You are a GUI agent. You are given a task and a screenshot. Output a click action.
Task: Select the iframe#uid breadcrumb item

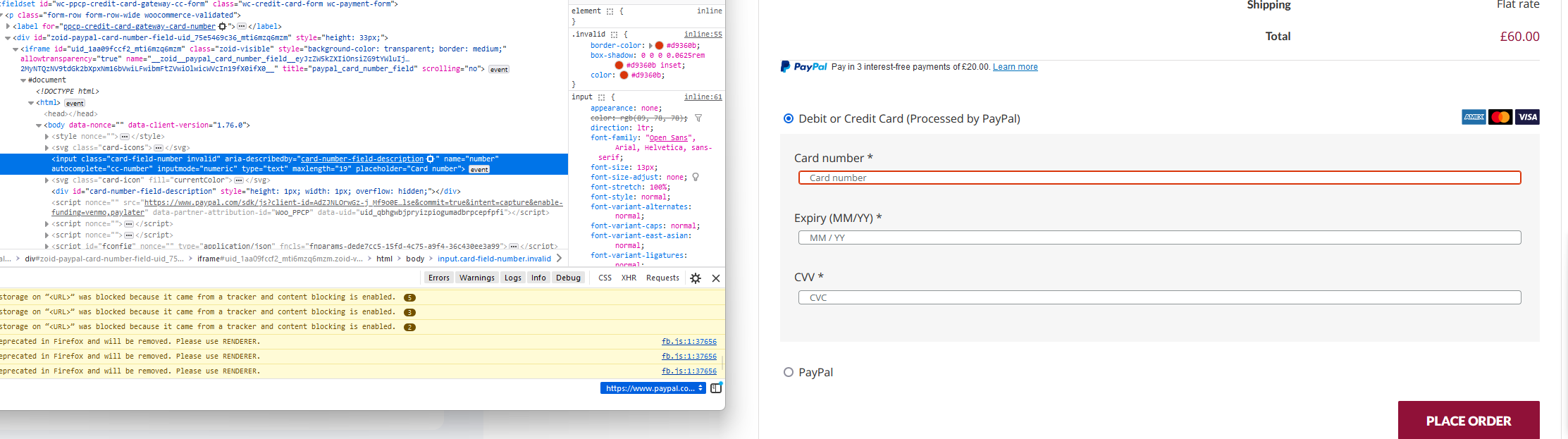tap(280, 259)
